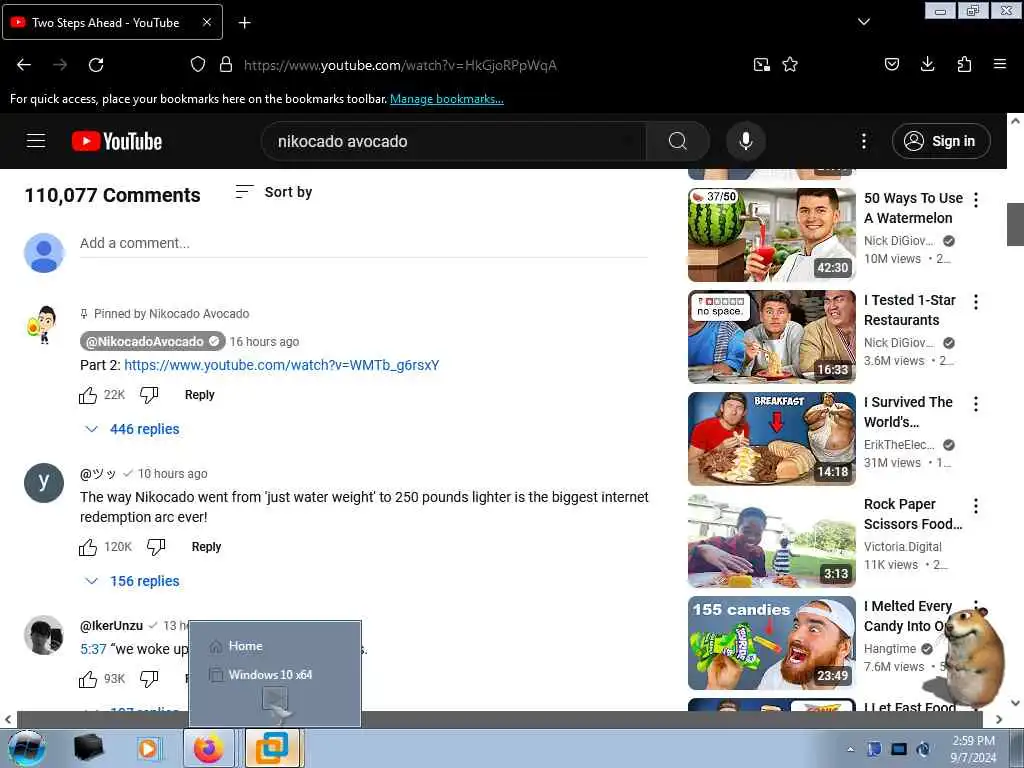The height and width of the screenshot is (768, 1024).
Task: Sign in to YouTube
Action: click(x=940, y=141)
